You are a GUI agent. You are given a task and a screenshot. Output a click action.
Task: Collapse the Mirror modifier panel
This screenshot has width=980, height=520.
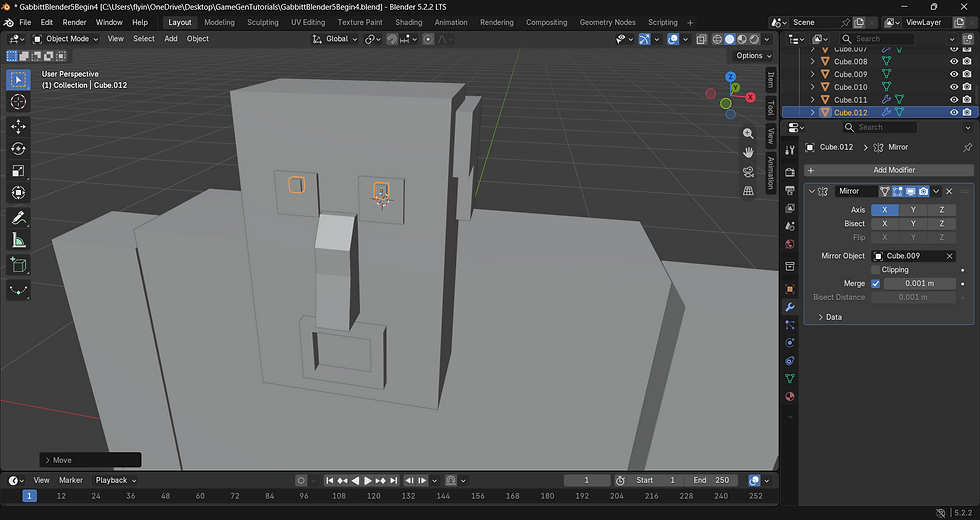point(812,191)
